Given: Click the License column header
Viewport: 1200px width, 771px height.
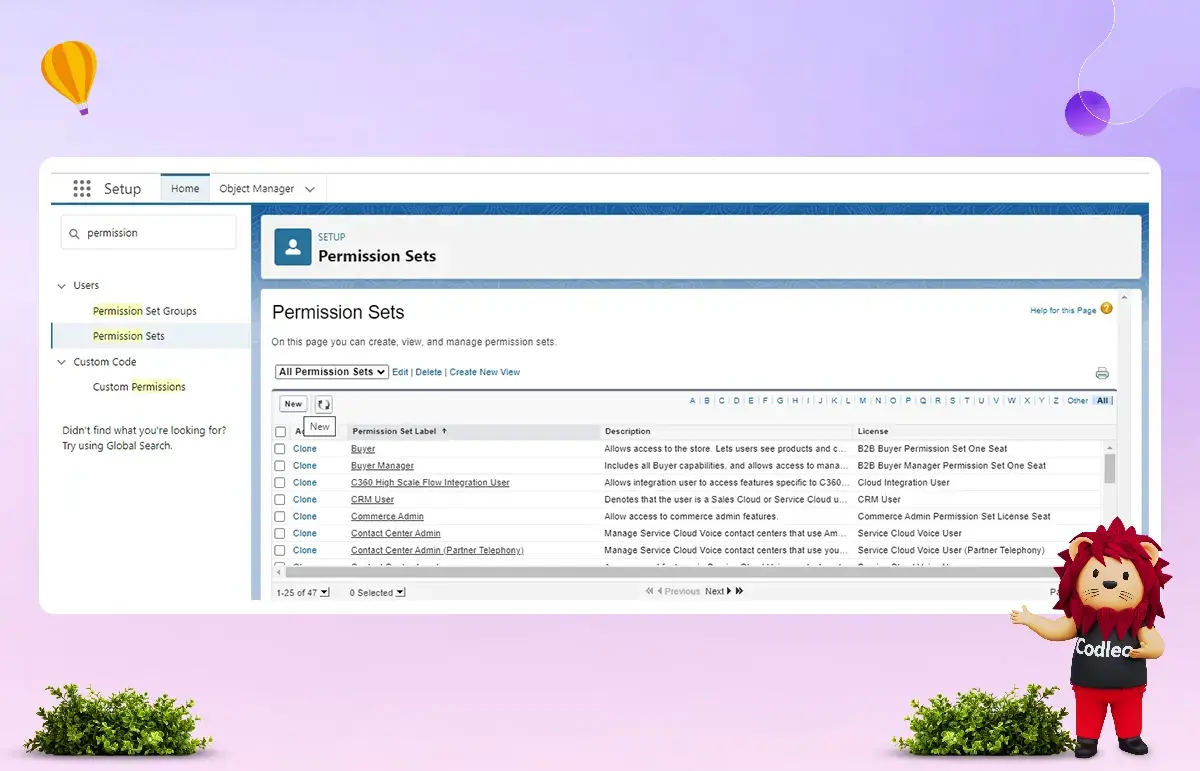Looking at the screenshot, I should pyautogui.click(x=873, y=431).
